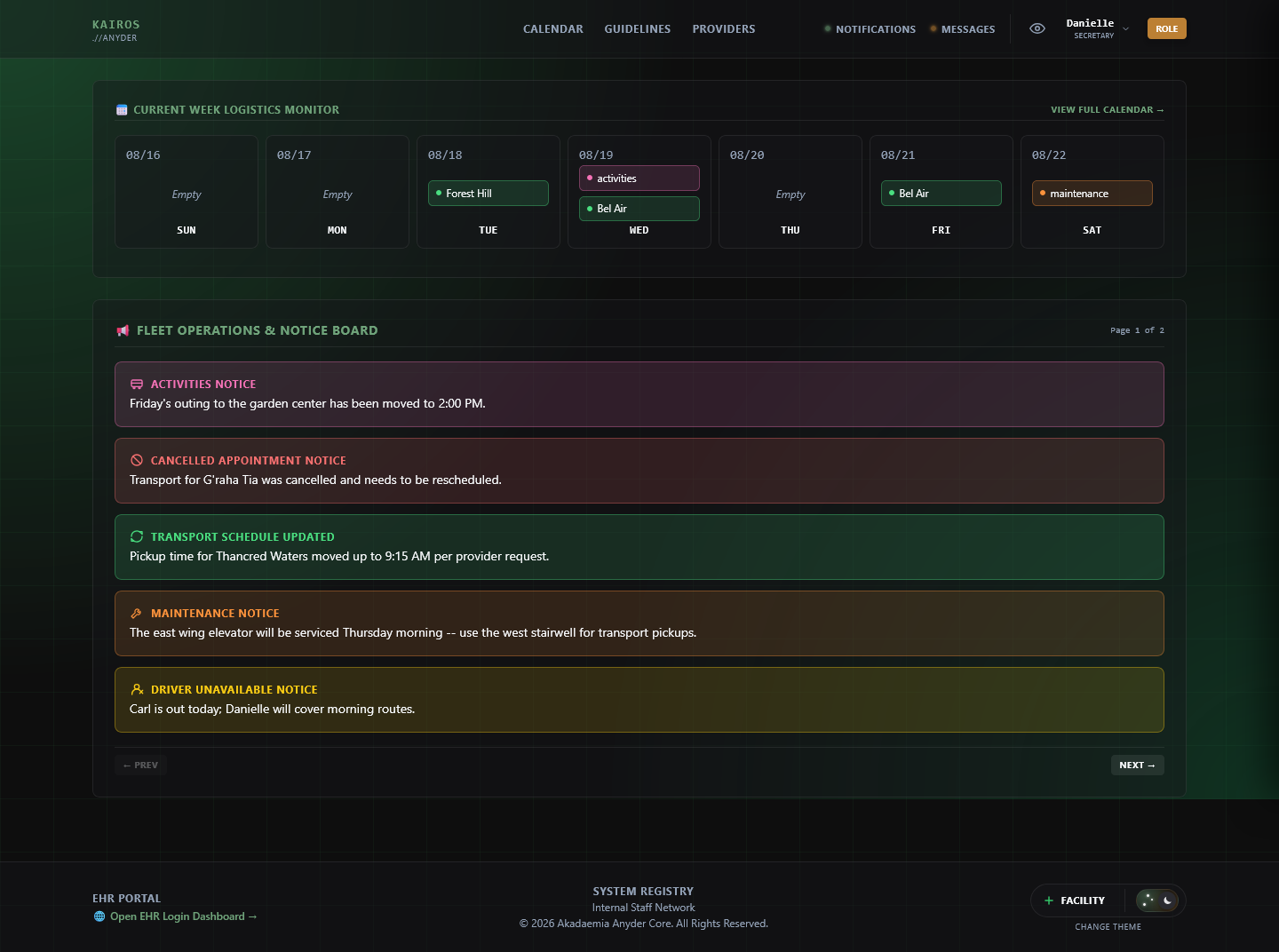Open the Forest Hill event on Tuesday

(x=489, y=194)
